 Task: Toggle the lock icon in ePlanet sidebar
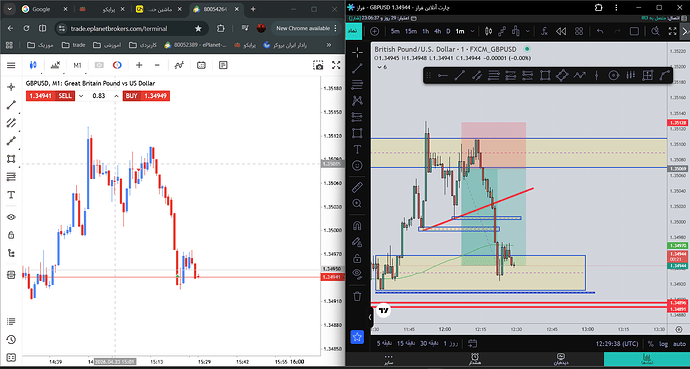(11, 235)
